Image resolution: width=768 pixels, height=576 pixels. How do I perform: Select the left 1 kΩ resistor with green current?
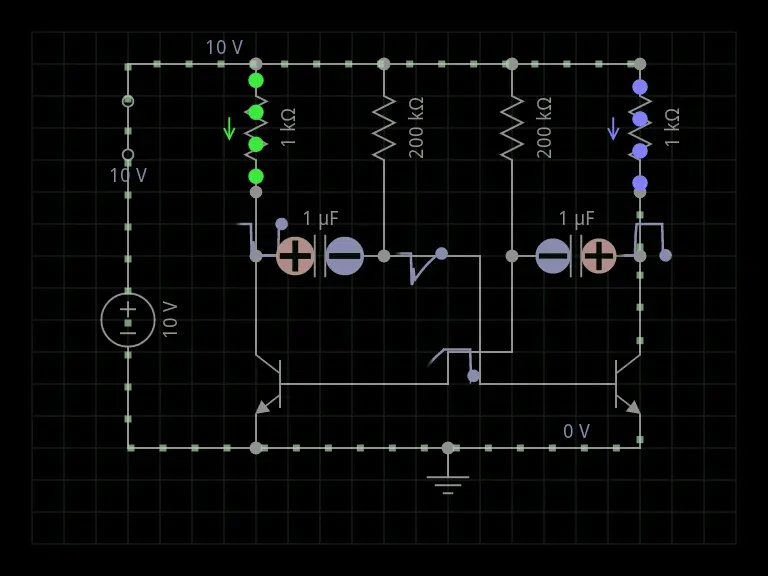click(256, 128)
